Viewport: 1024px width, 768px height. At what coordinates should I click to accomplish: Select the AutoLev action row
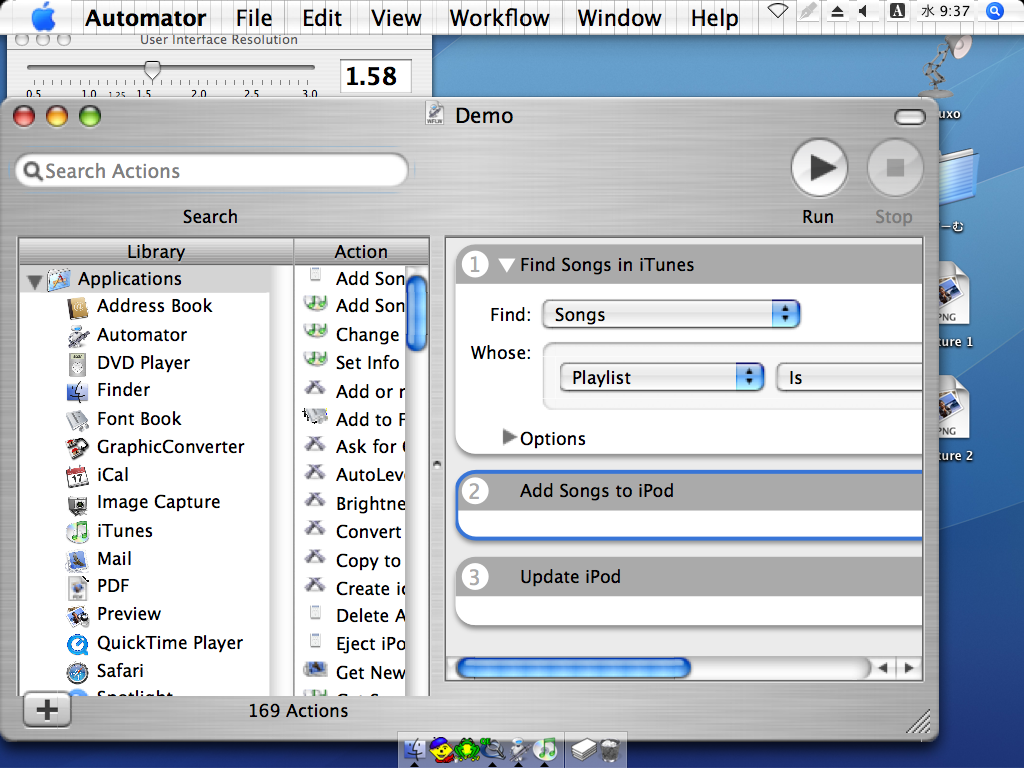[x=351, y=475]
